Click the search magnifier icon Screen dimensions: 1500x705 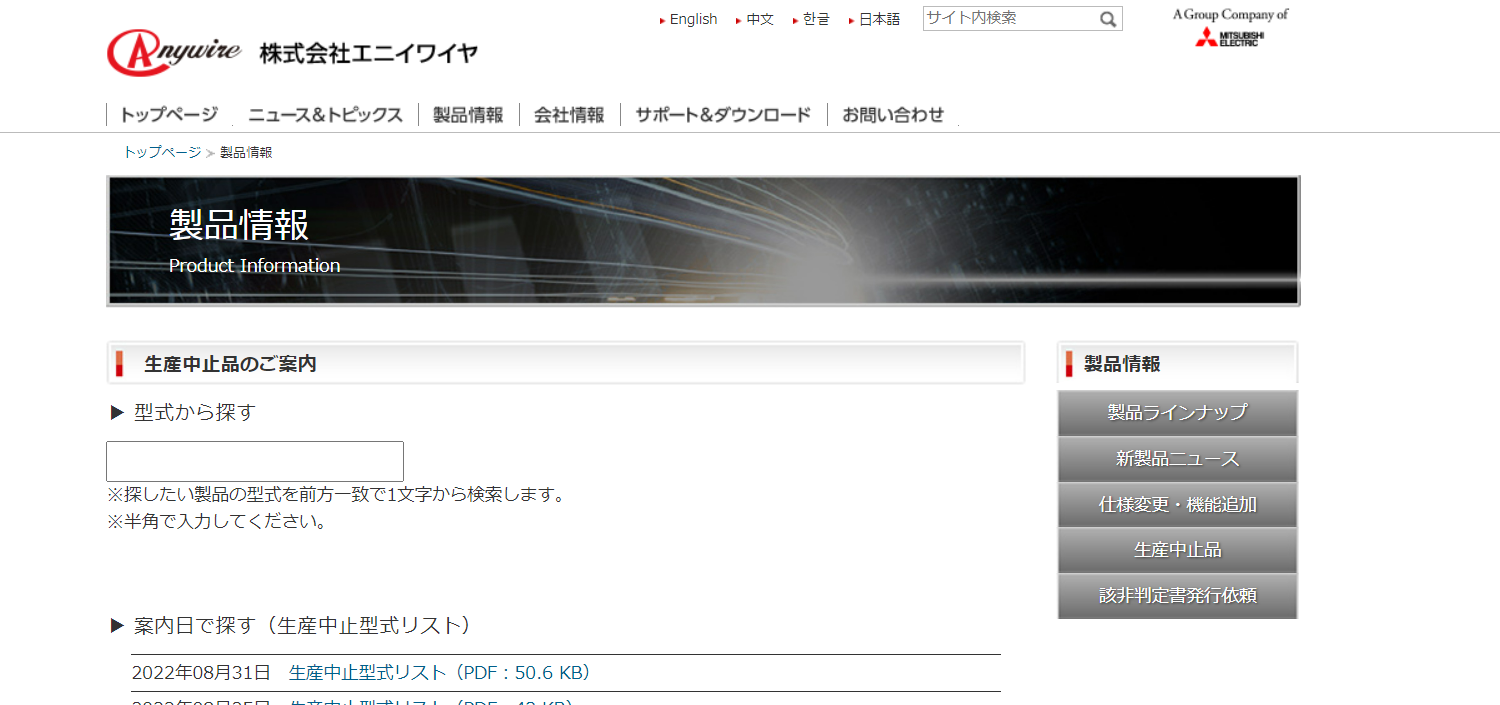(x=1108, y=18)
